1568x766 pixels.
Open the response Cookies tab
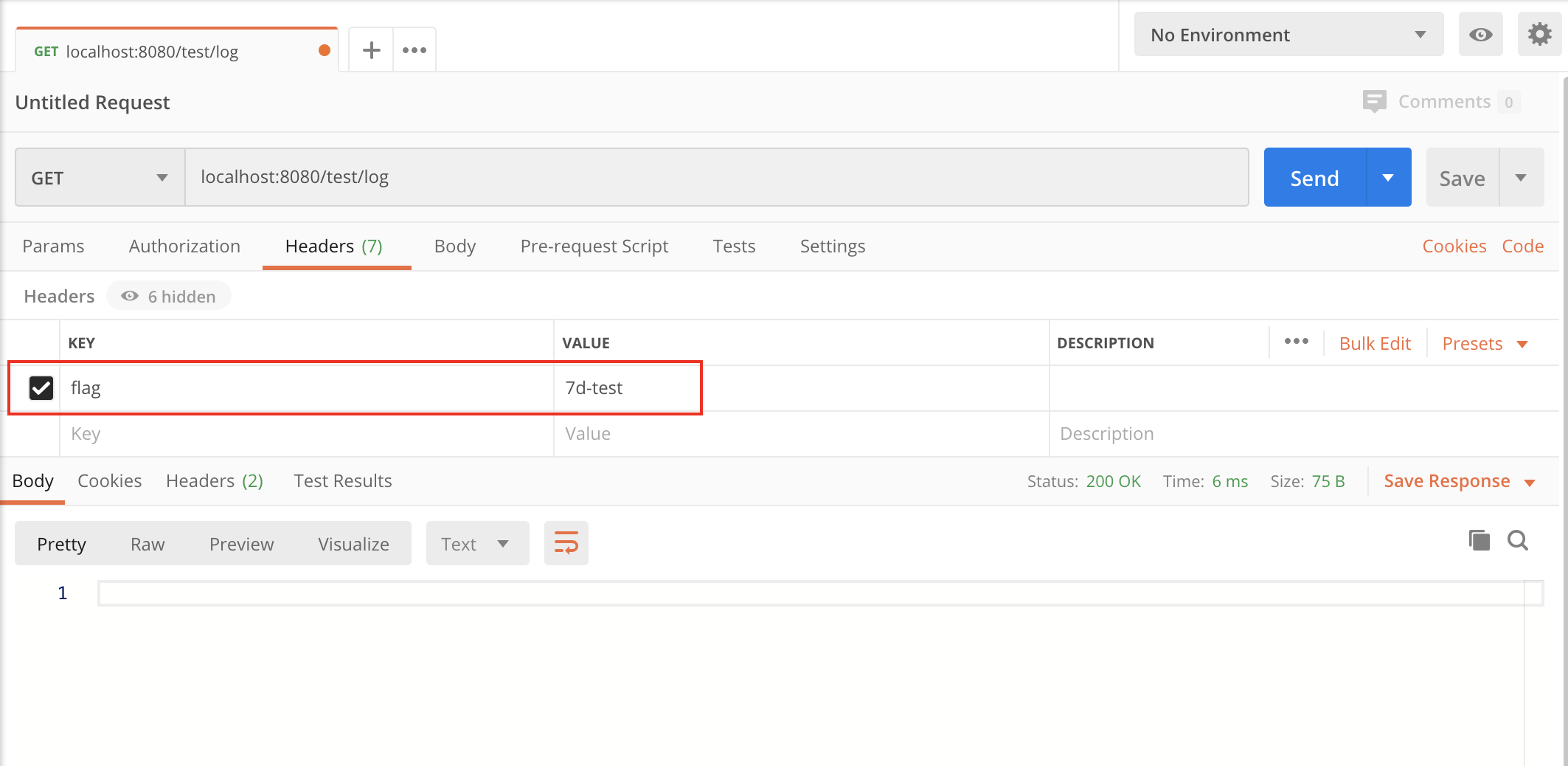click(x=109, y=481)
